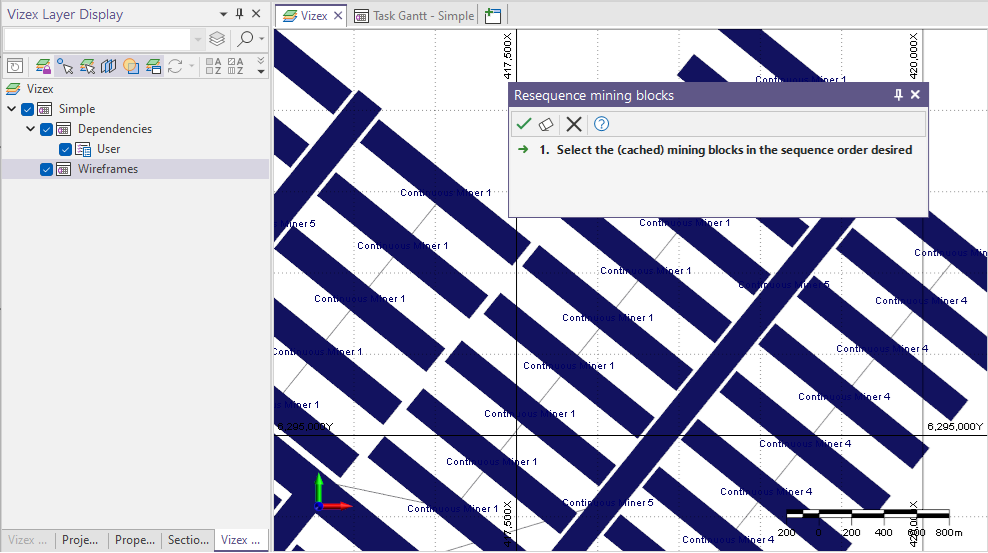Open the Prope... bottom panel tab

pos(134,540)
